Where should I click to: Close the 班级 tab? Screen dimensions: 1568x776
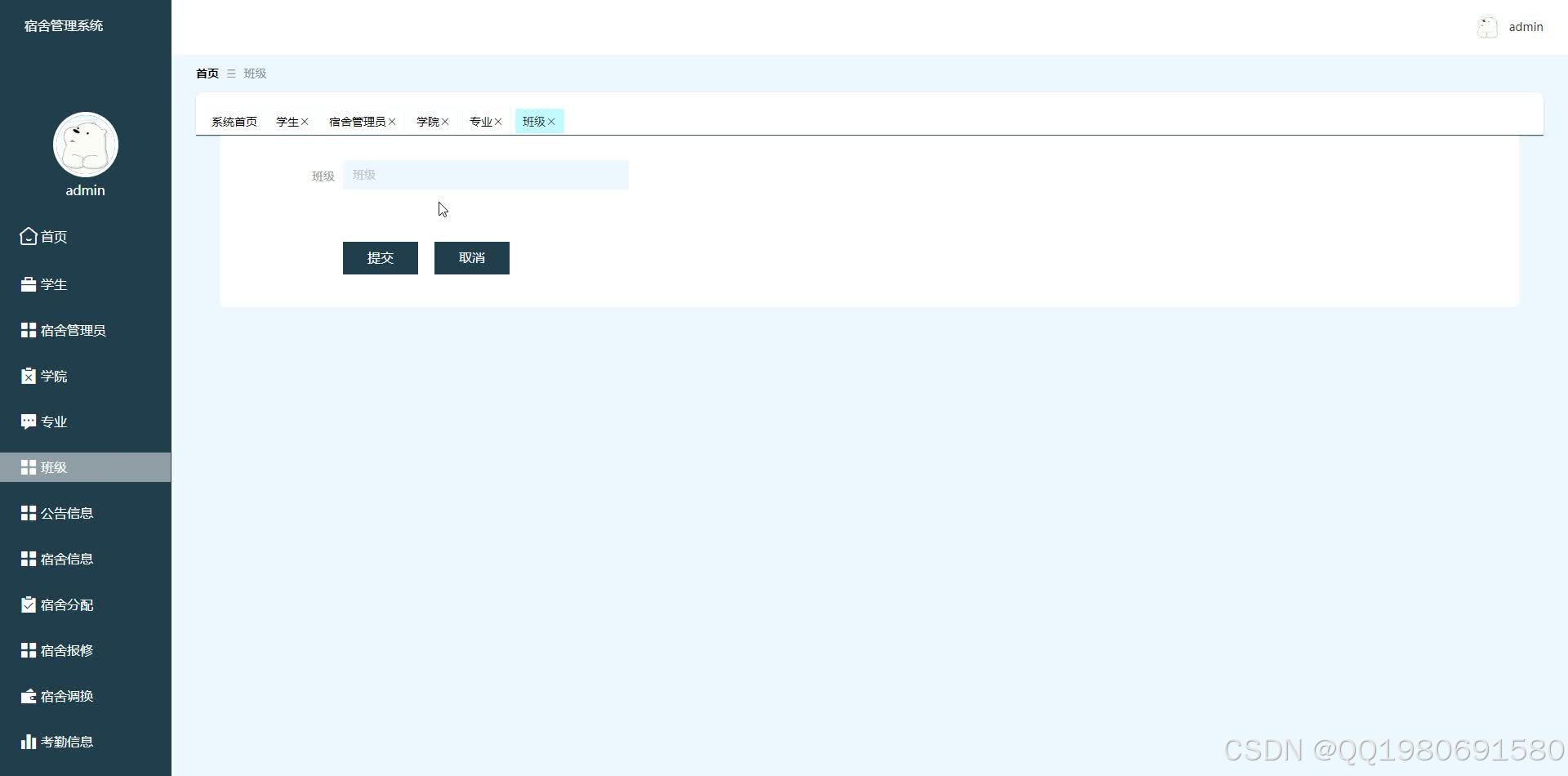pyautogui.click(x=551, y=122)
